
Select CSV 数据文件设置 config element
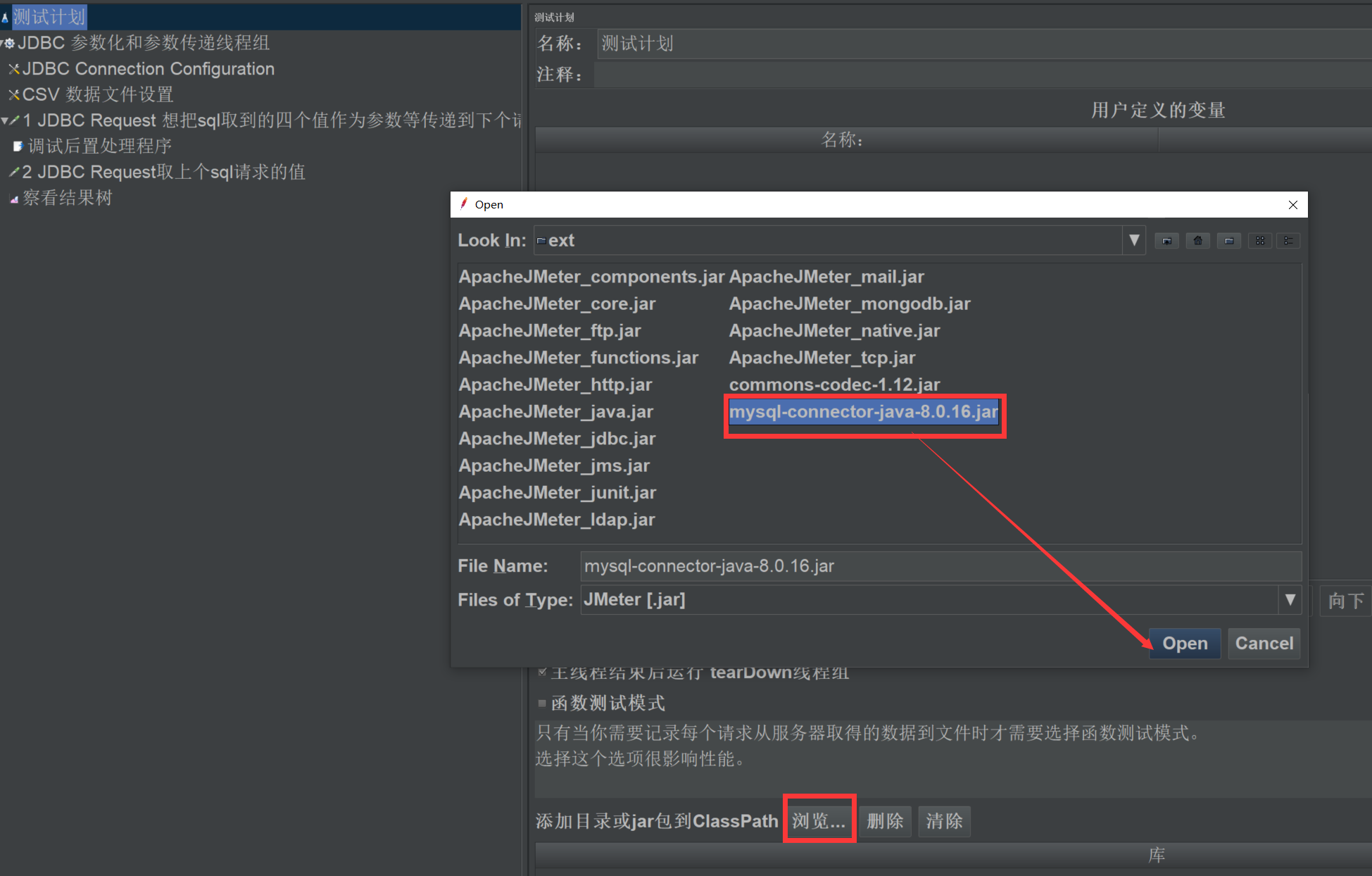pyautogui.click(x=97, y=94)
